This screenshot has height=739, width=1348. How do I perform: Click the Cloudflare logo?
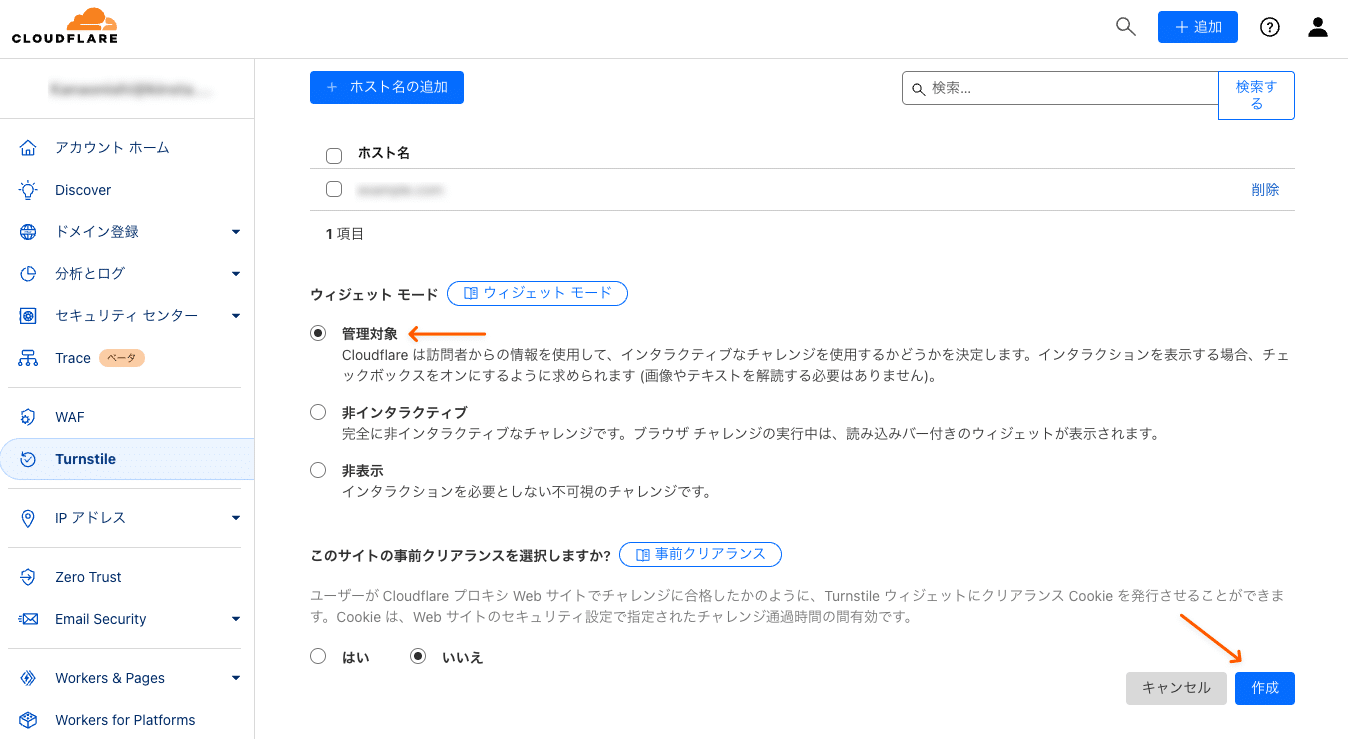65,27
